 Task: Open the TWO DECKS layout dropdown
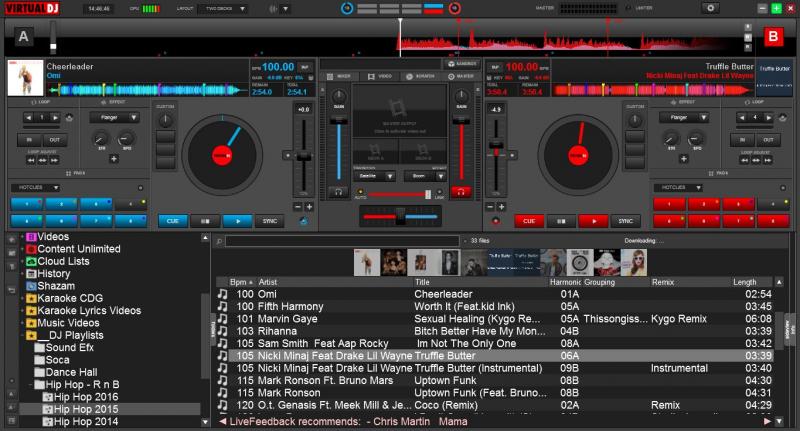224,9
